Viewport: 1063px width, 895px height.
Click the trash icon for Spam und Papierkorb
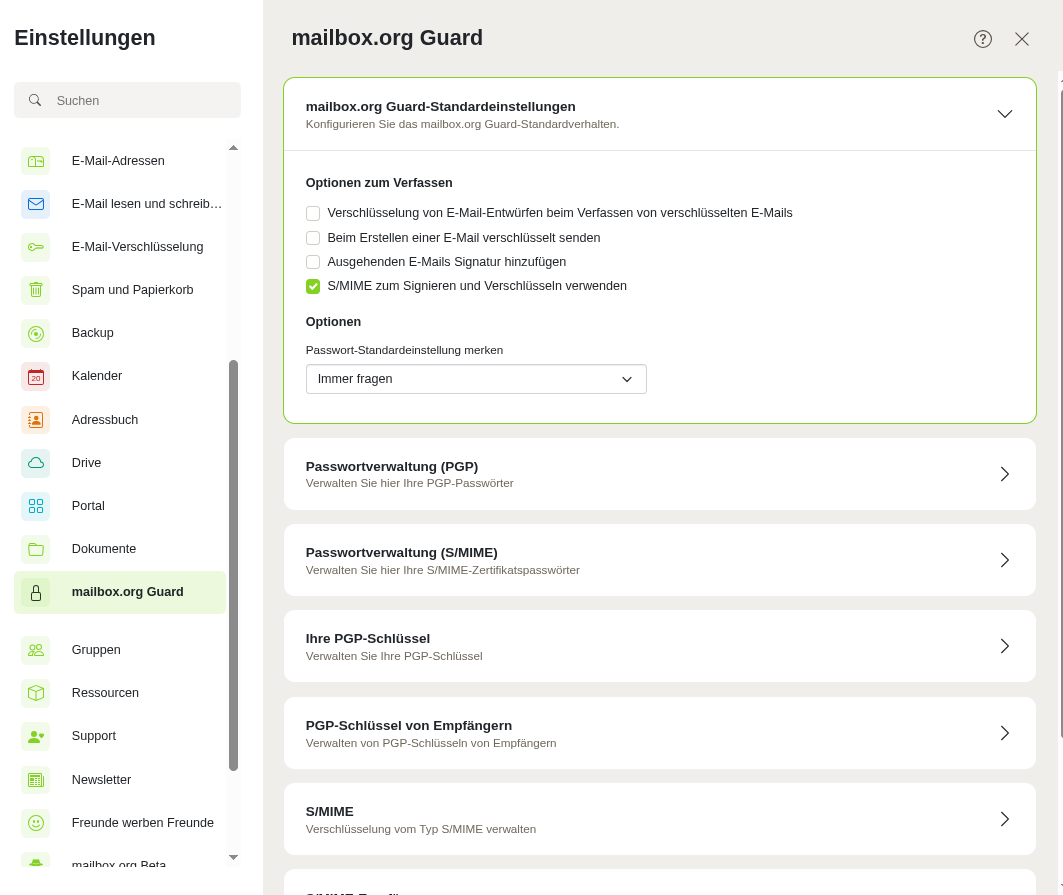(x=36, y=290)
